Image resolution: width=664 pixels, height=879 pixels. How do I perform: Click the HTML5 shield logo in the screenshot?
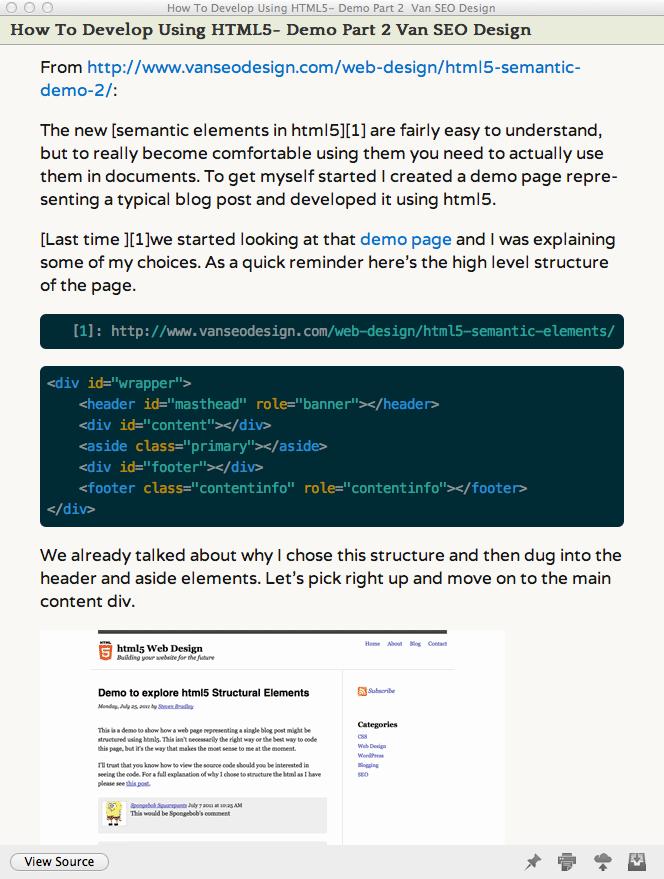pyautogui.click(x=105, y=652)
